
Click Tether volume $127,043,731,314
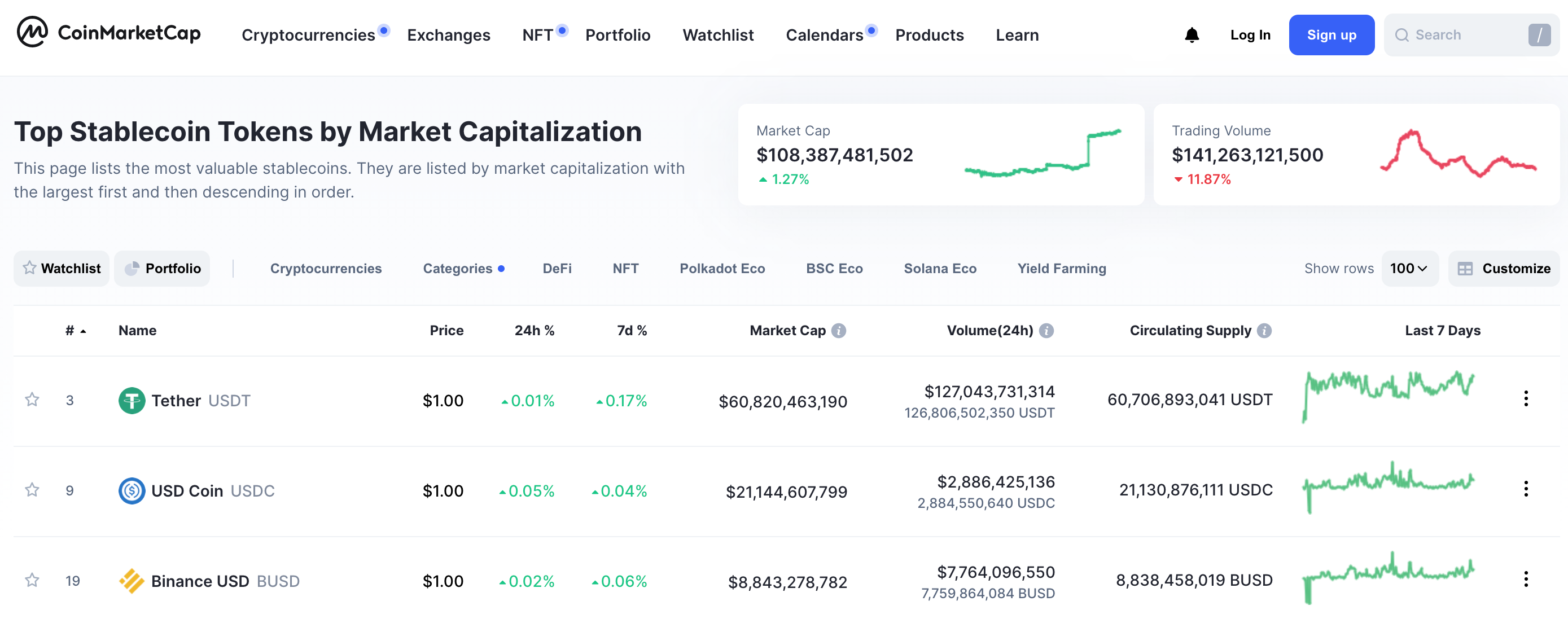point(989,391)
